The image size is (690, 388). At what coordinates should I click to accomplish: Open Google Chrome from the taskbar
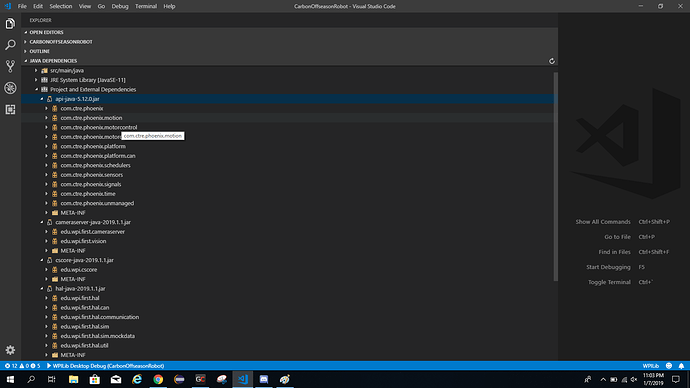pyautogui.click(x=158, y=379)
